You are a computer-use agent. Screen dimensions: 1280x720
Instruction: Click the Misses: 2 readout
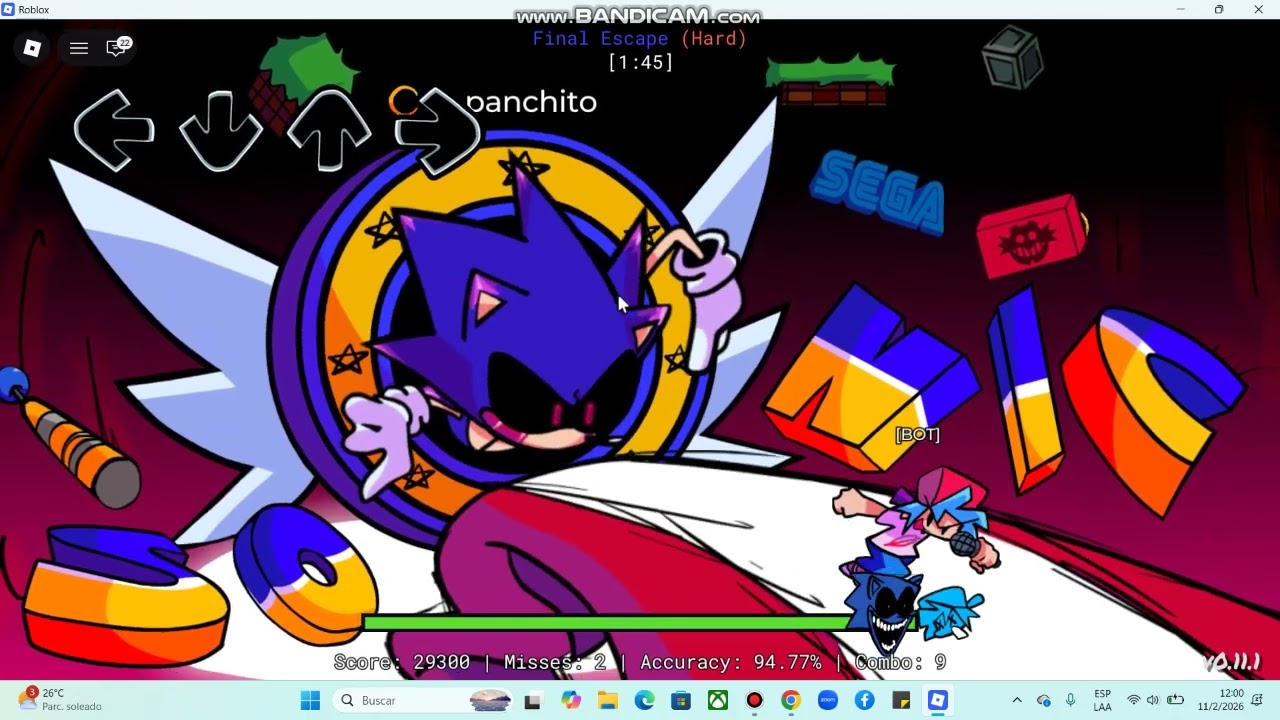[x=555, y=662]
